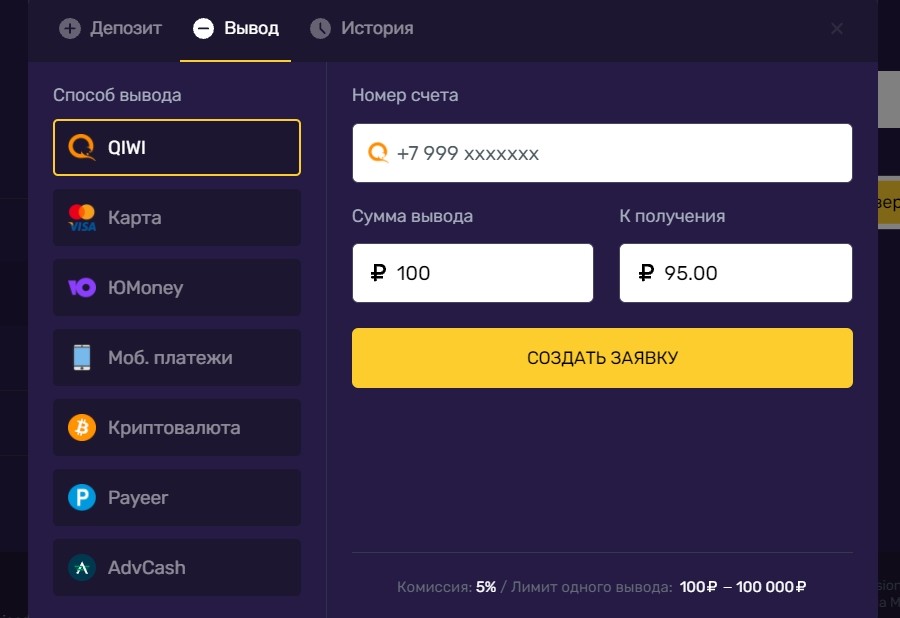Click the orange Bitcoin icon
Image resolution: width=900 pixels, height=618 pixels.
coord(81,428)
